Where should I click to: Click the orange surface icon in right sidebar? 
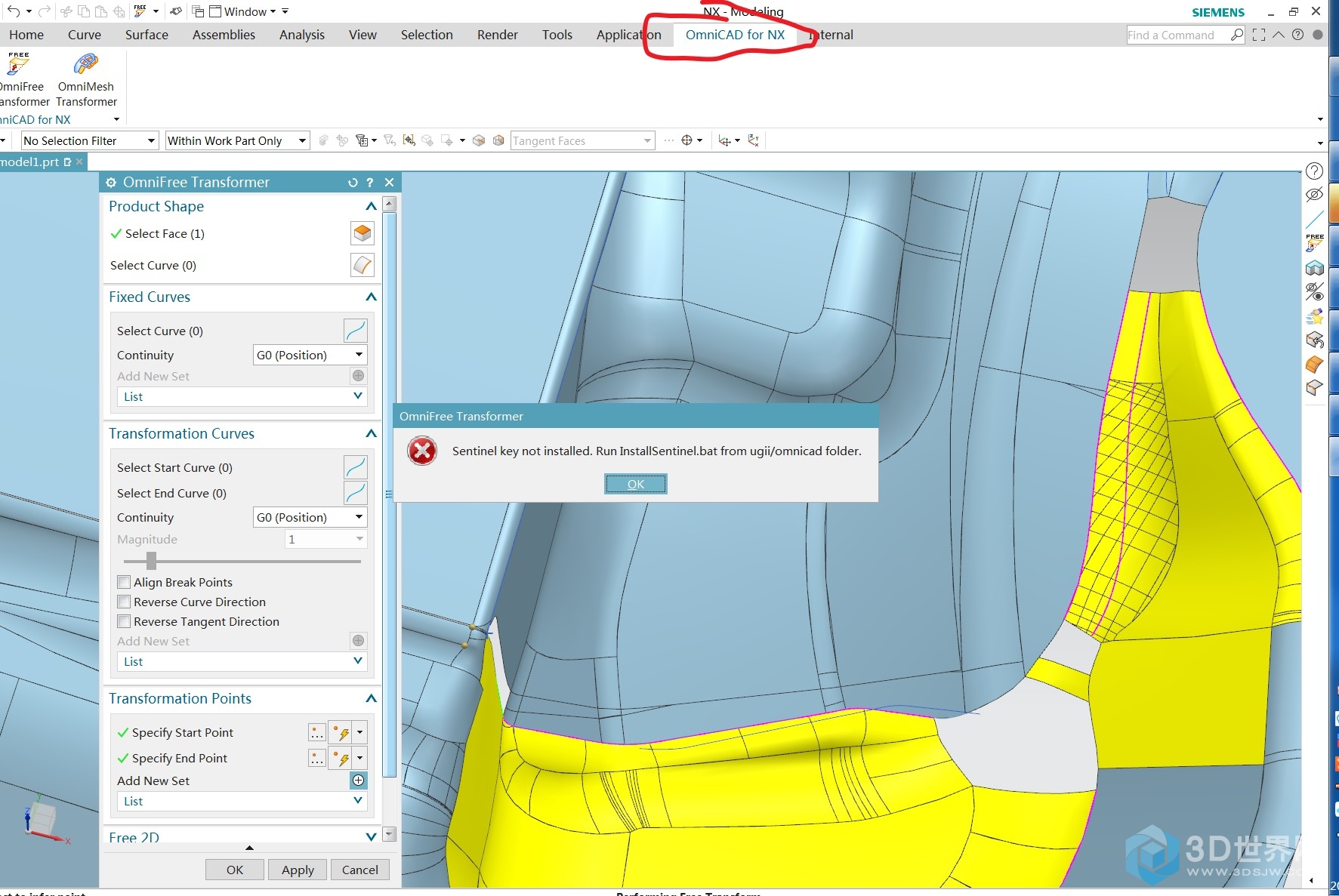tap(1315, 364)
